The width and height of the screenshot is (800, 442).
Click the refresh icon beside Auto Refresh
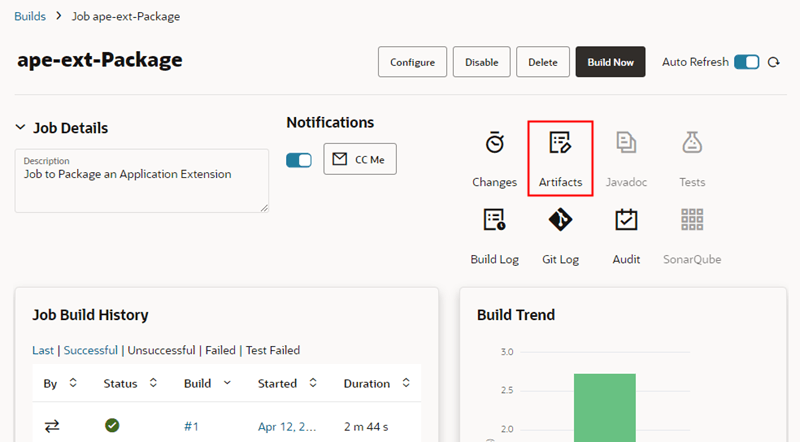point(773,62)
